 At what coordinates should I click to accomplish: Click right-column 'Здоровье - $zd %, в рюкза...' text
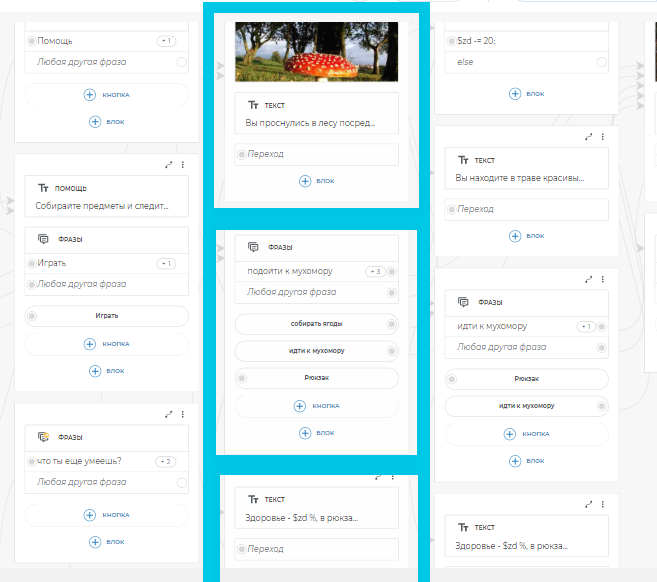(512, 546)
